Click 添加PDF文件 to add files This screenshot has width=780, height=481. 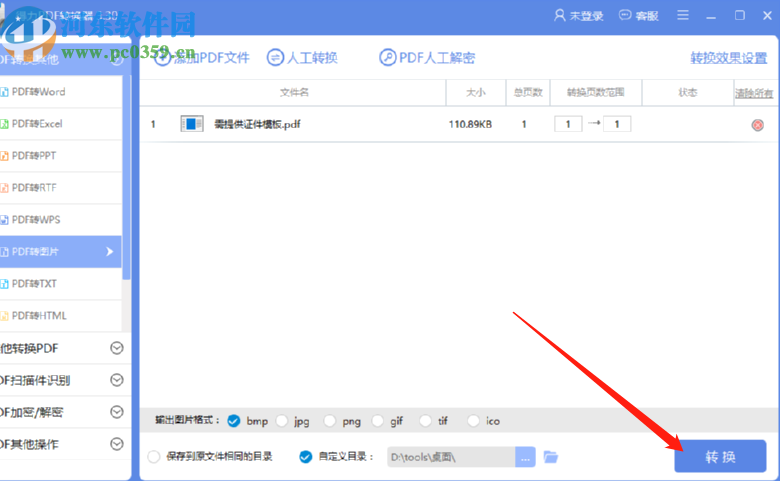click(202, 58)
